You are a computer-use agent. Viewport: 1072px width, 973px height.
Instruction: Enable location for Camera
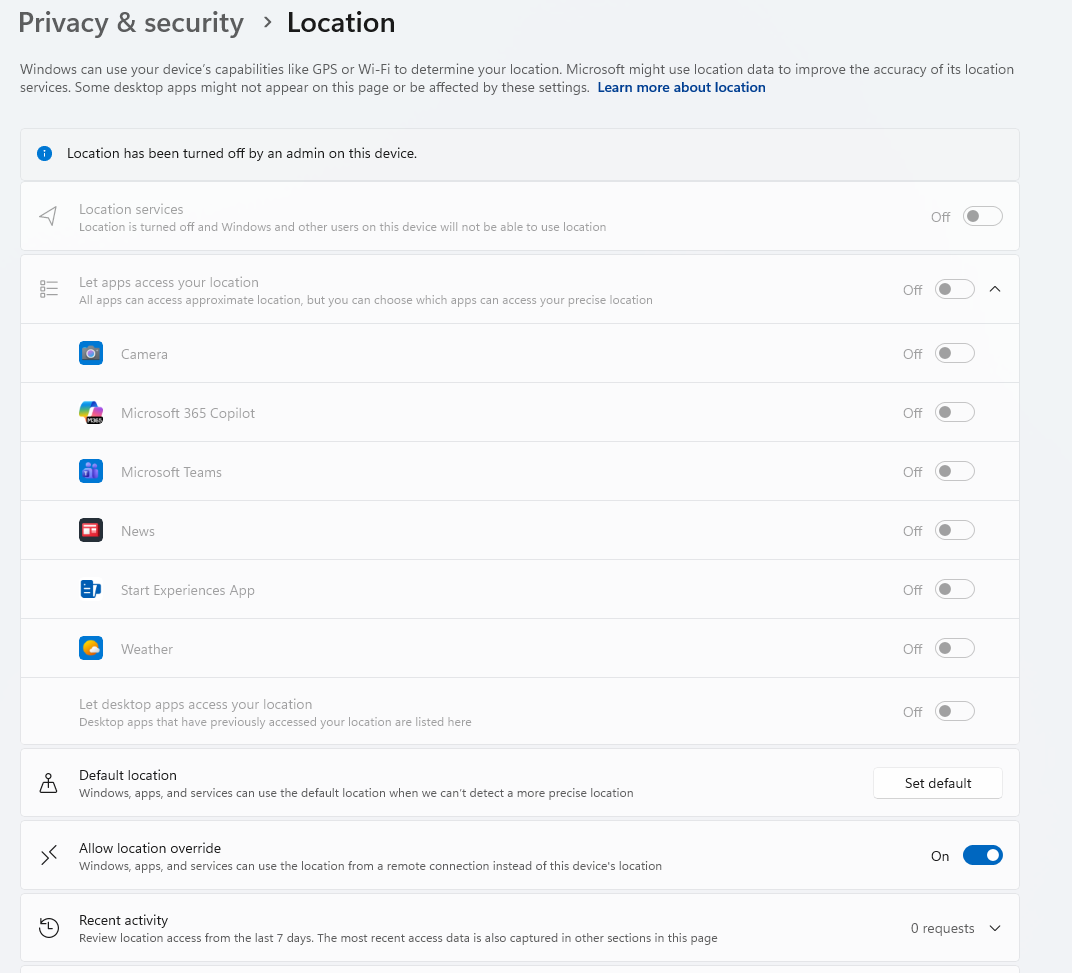coord(954,354)
